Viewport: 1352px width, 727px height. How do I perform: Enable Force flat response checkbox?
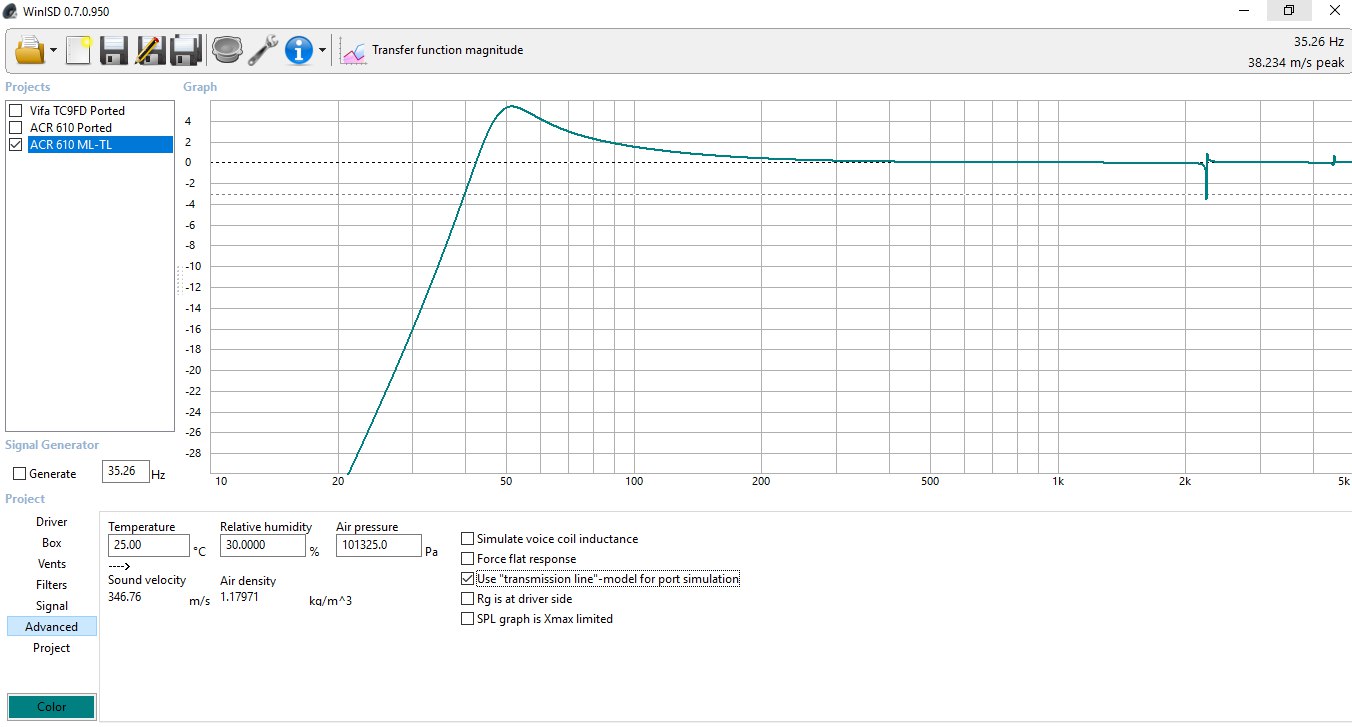[x=467, y=559]
